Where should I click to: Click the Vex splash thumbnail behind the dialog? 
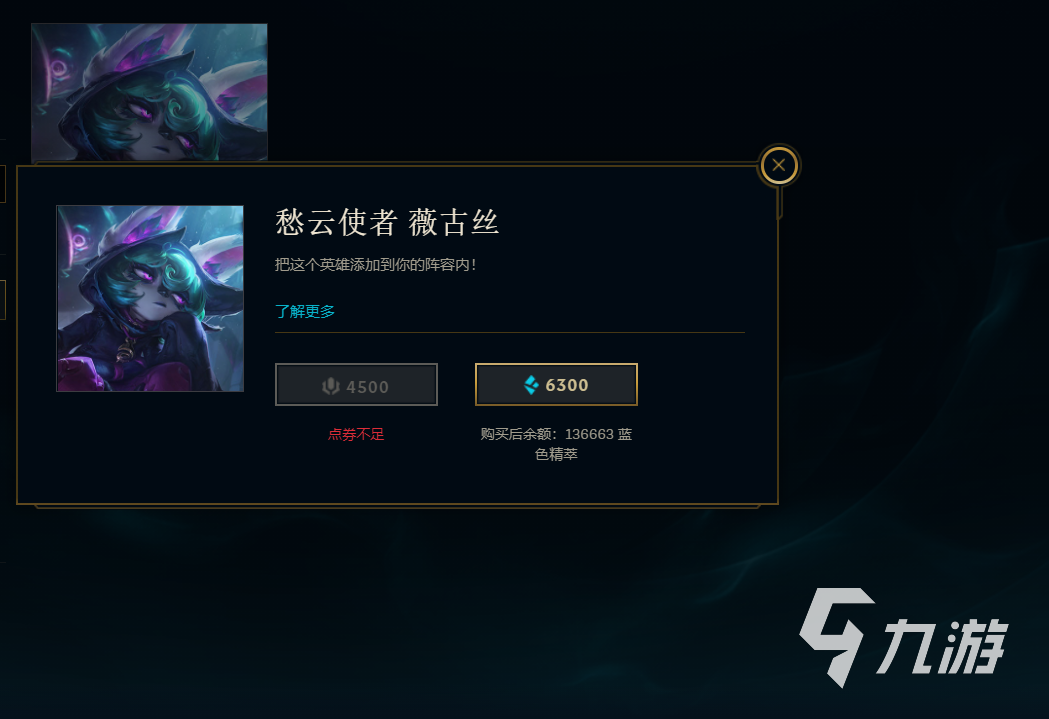tap(149, 92)
